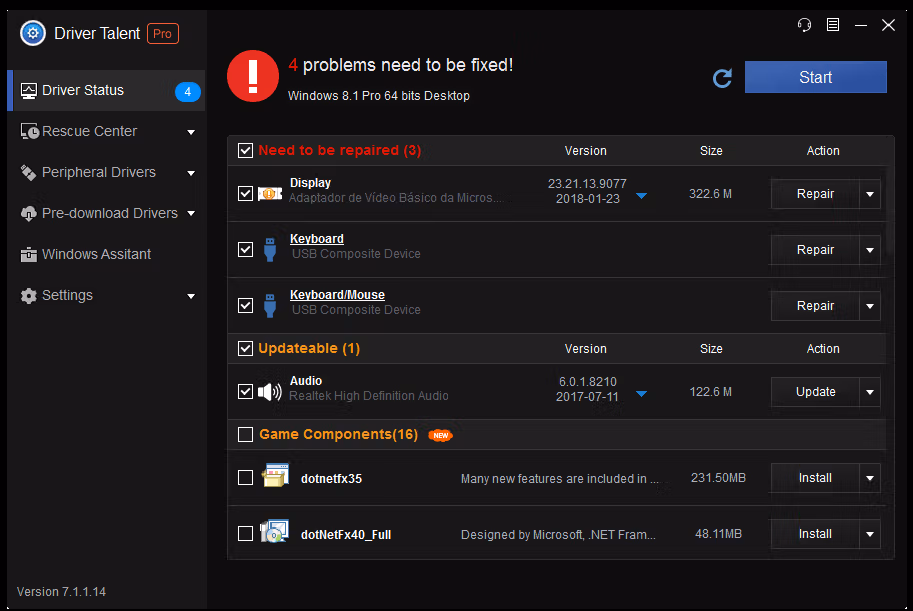Image resolution: width=913 pixels, height=611 pixels.
Task: Expand the Peripheral Drivers submenu arrow
Action: (191, 173)
